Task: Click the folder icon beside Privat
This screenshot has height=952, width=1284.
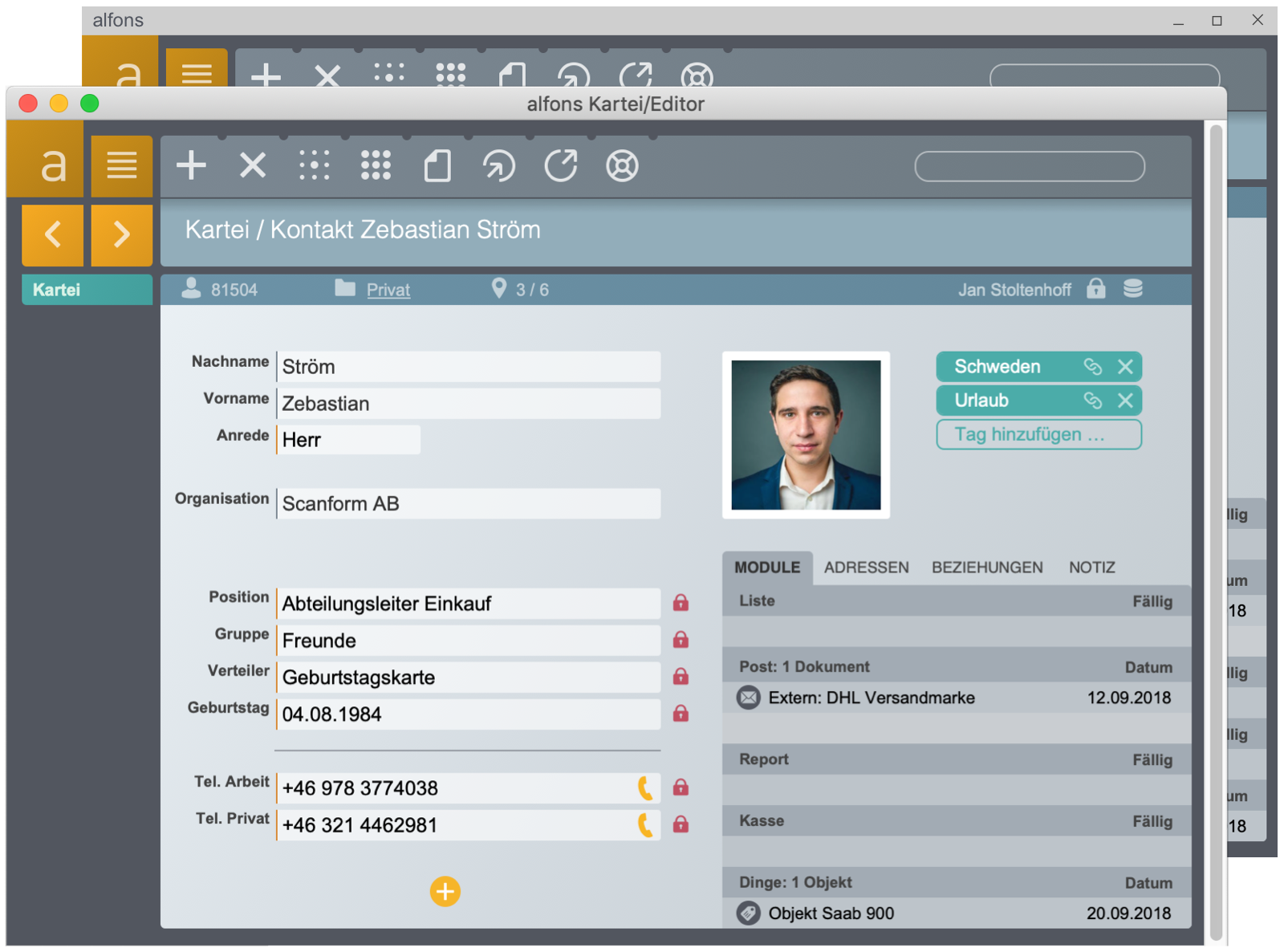Action: click(345, 288)
